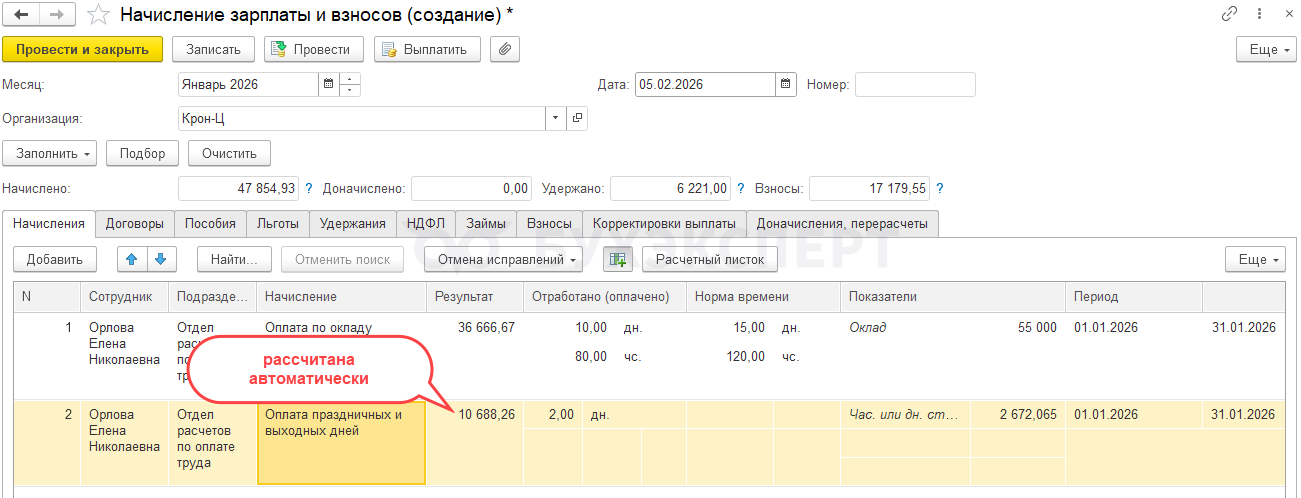The image size is (1301, 498).
Task: Click the Начисление column header
Action: 341,297
